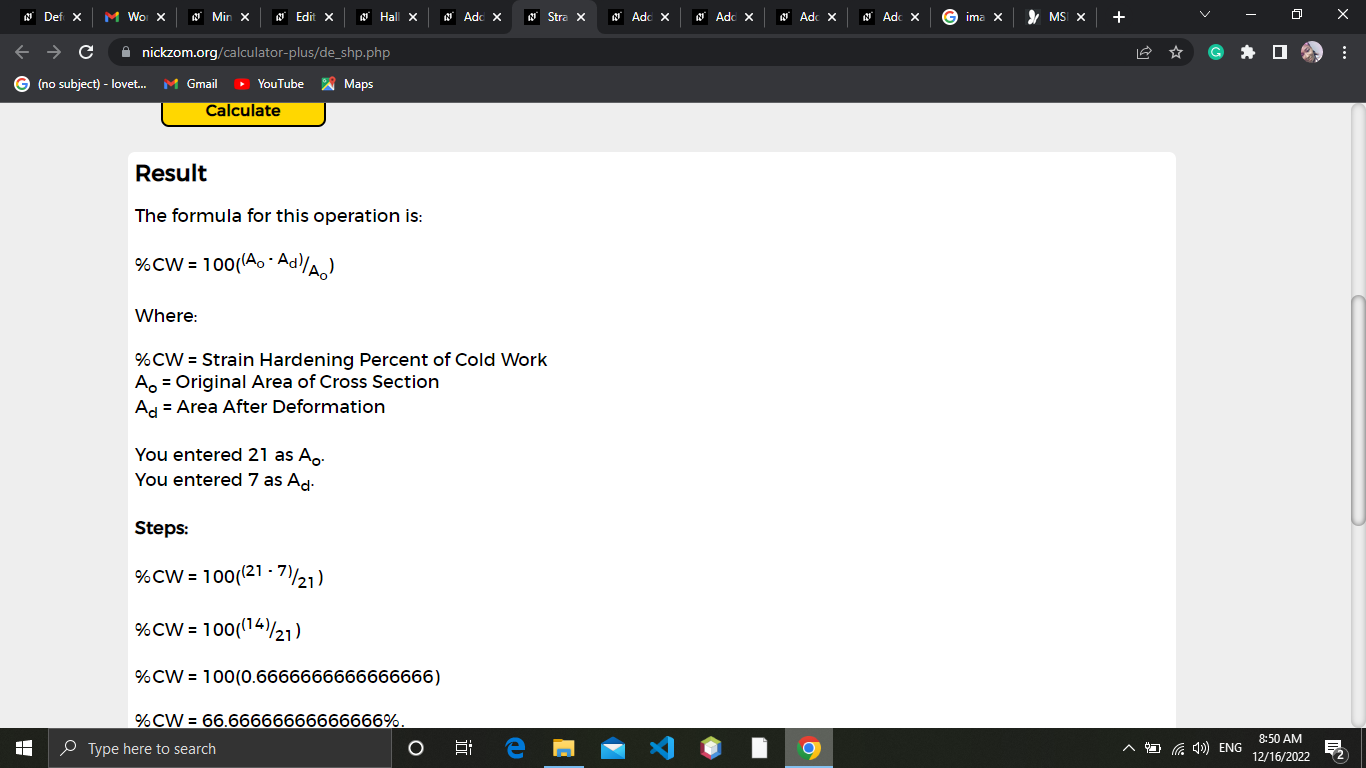Close the Google ima tab
This screenshot has height=768, width=1366.
[997, 17]
